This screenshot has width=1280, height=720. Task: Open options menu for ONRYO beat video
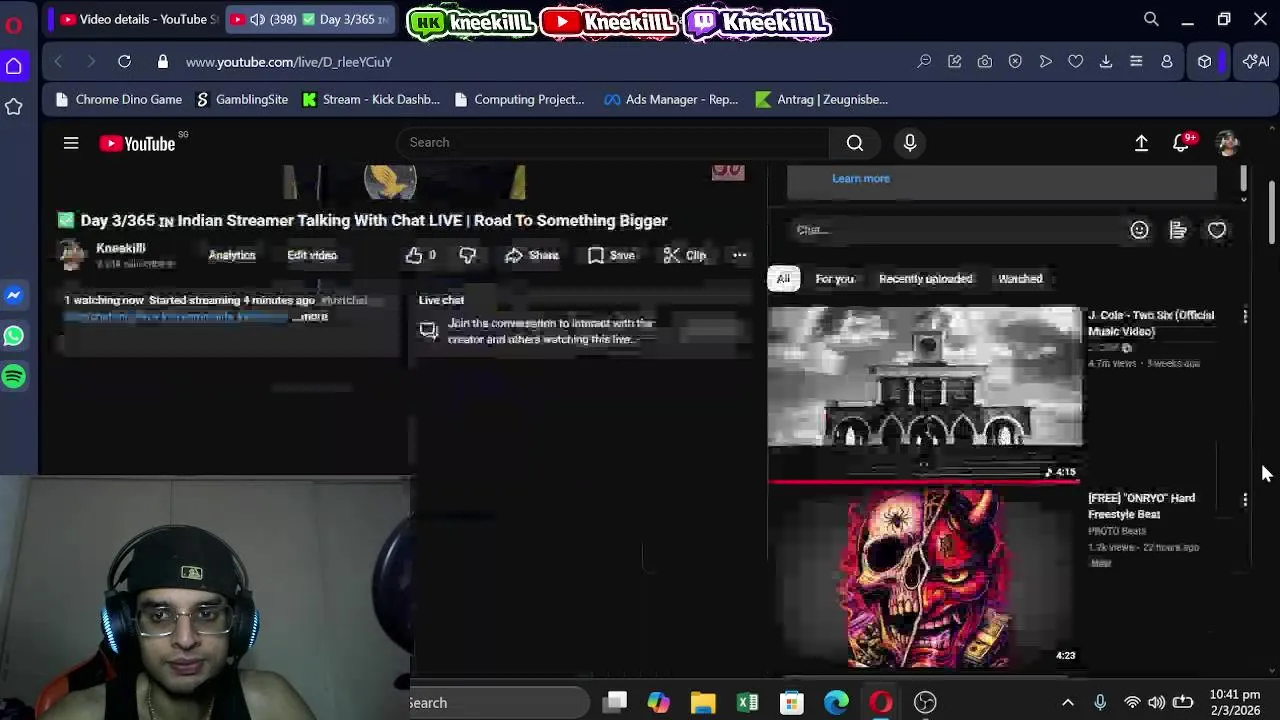(x=1245, y=499)
